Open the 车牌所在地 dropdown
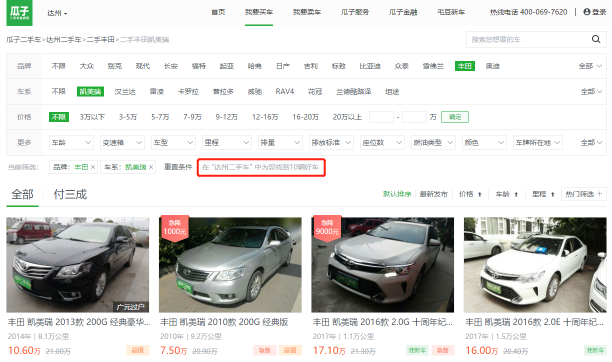Screen dimensions: 612x362 coord(537,143)
